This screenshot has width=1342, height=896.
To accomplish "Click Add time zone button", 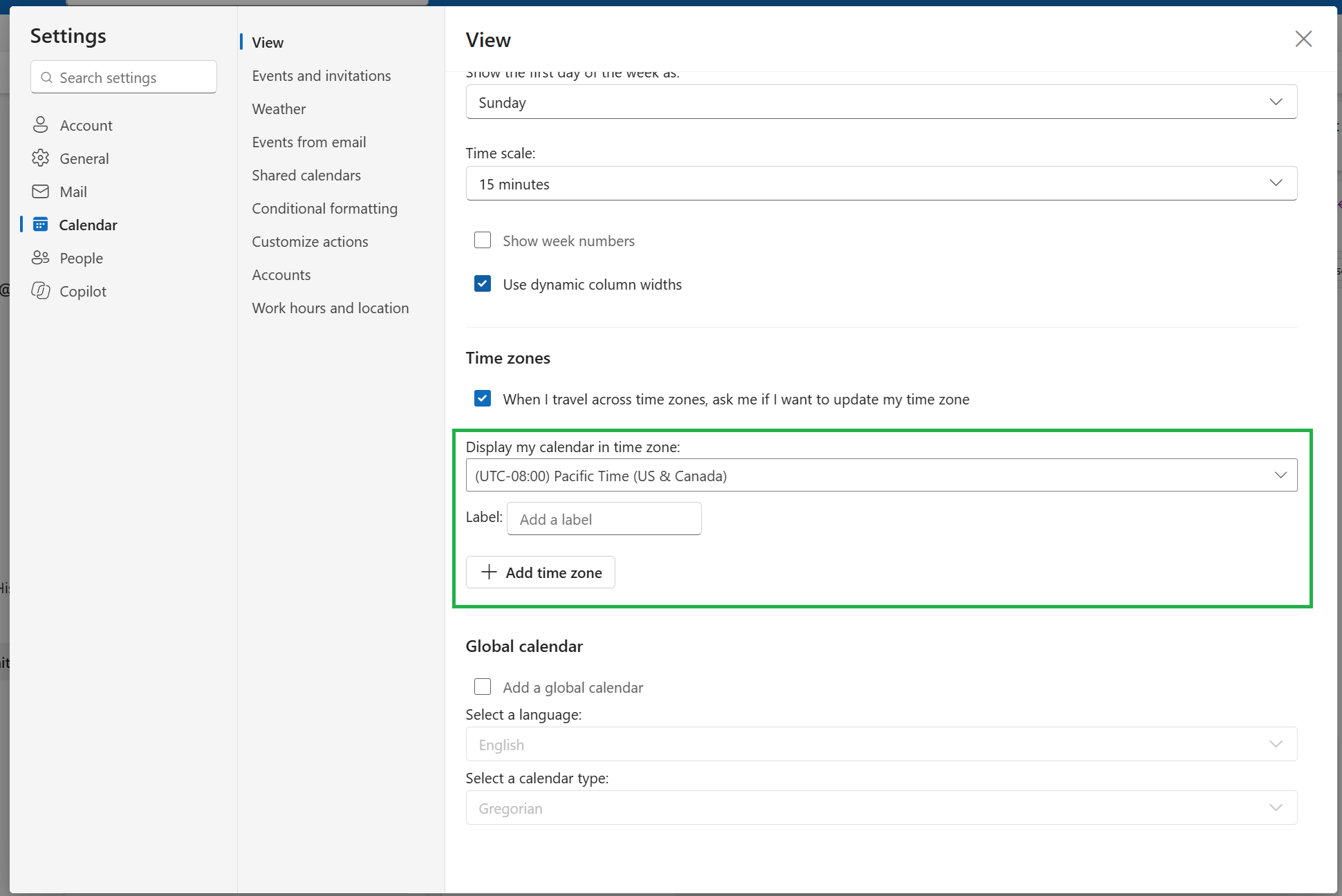I will tap(541, 572).
